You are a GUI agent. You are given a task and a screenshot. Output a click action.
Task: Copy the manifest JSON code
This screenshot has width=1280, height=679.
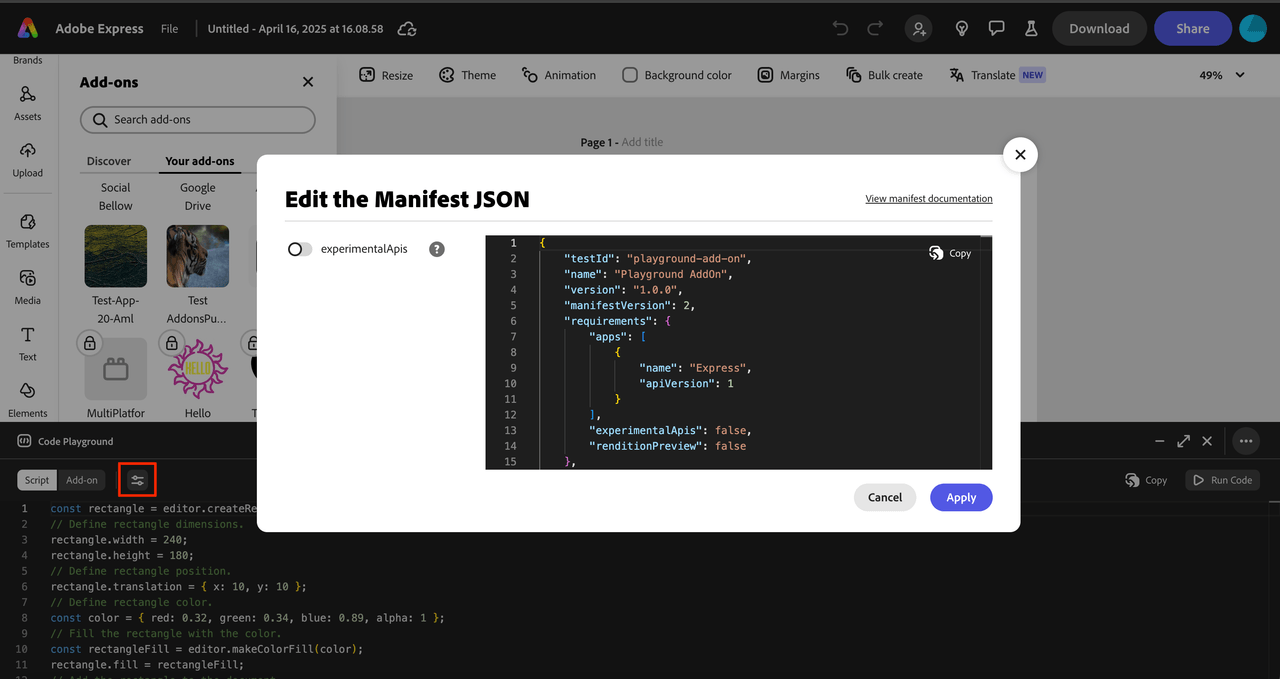pyautogui.click(x=950, y=253)
